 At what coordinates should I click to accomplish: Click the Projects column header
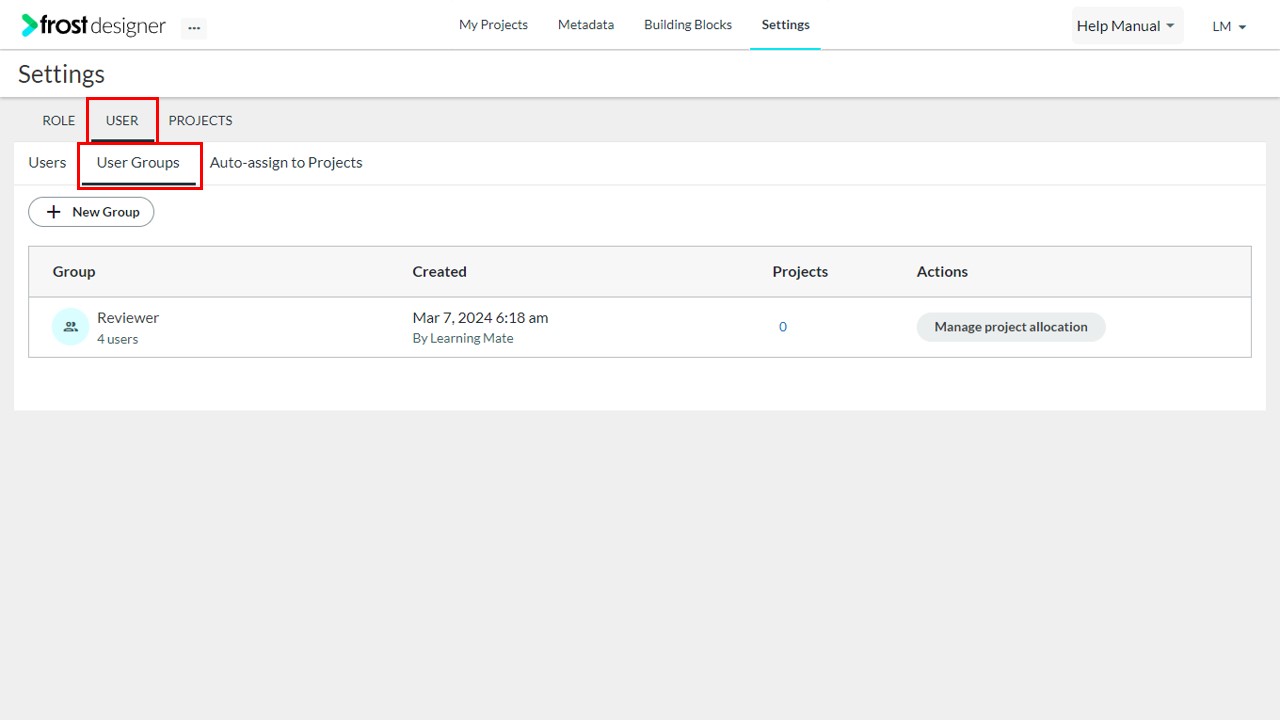point(800,272)
